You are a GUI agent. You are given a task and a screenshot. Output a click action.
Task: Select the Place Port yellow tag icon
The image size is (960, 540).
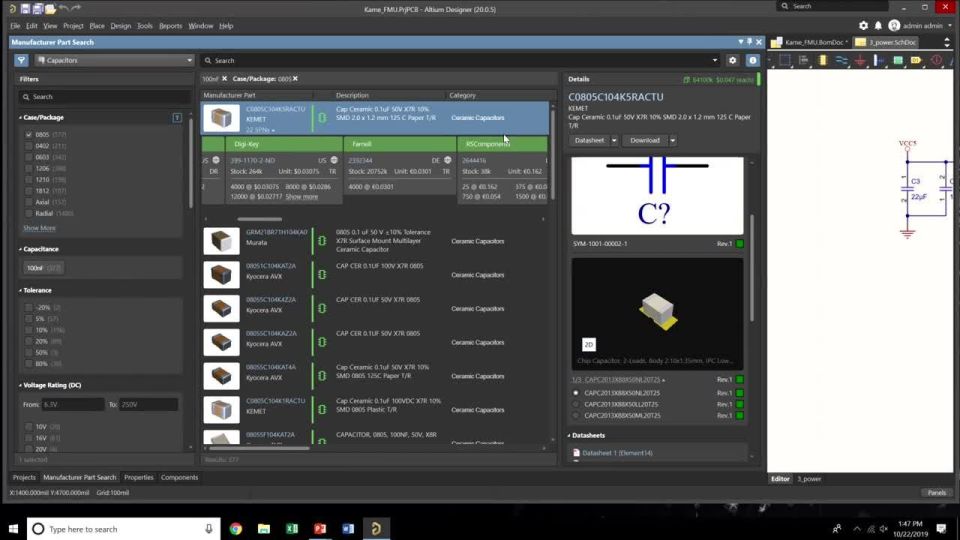pos(917,60)
